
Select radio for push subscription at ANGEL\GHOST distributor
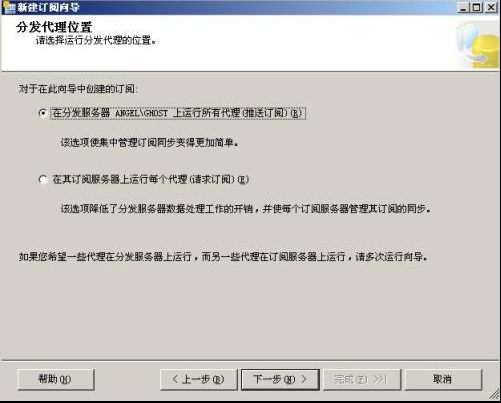click(x=43, y=113)
